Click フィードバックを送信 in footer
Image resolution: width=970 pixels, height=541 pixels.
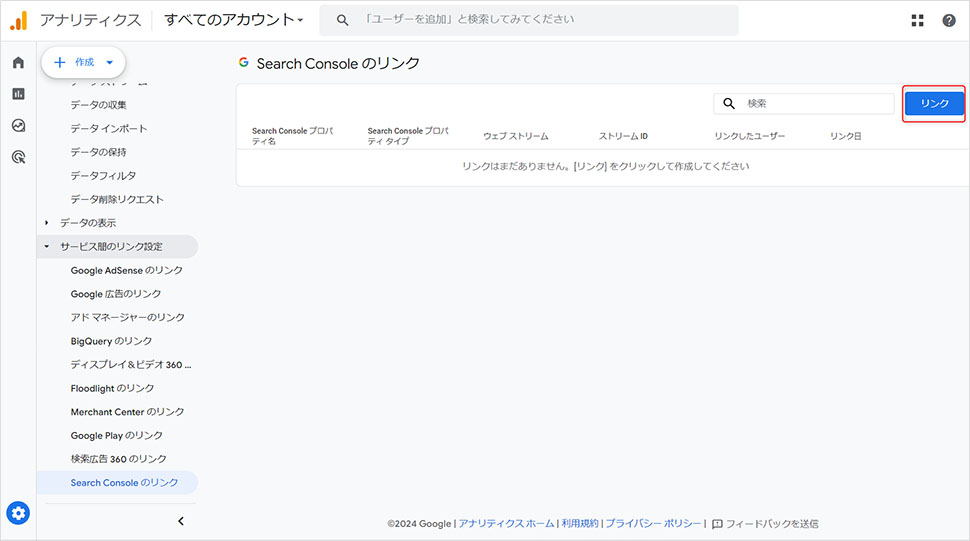coord(771,524)
